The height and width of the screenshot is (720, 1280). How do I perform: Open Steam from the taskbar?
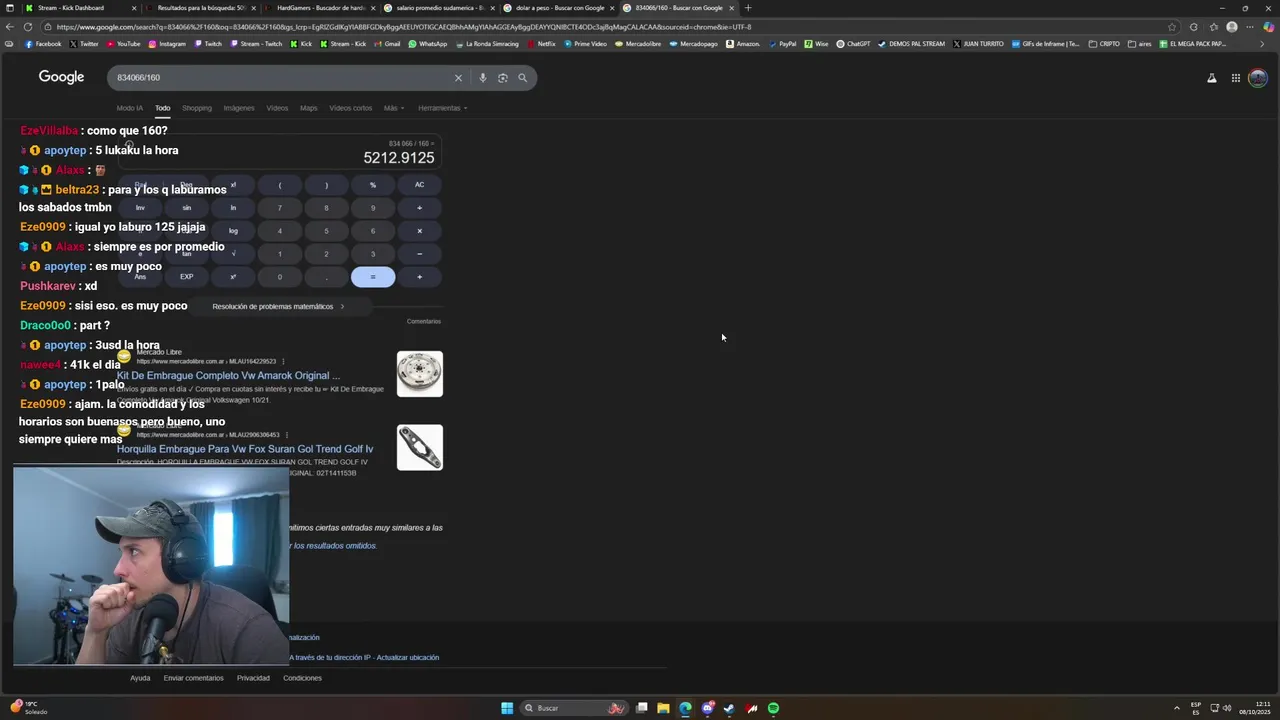[729, 708]
